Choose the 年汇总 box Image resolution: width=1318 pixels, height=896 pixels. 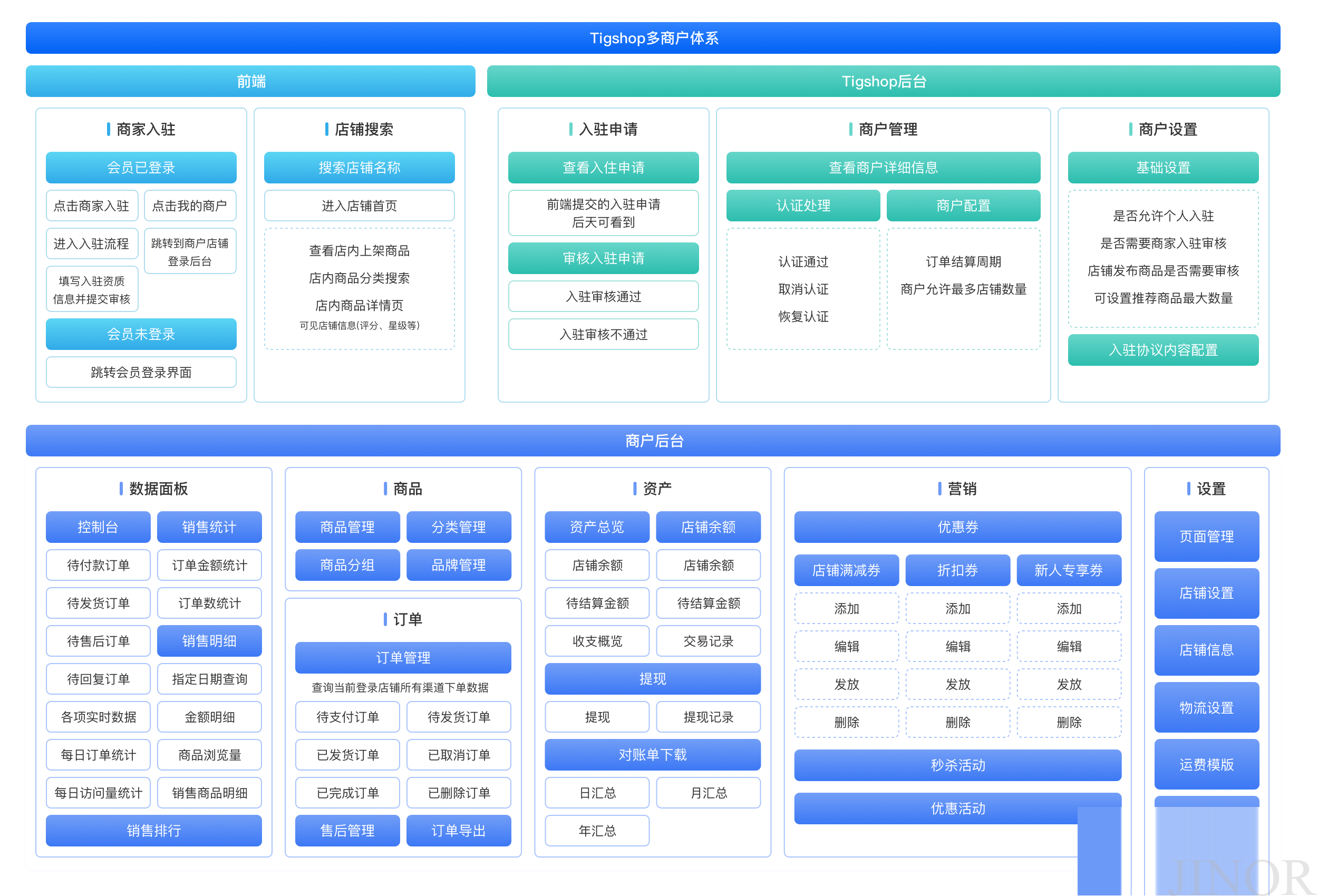(597, 830)
